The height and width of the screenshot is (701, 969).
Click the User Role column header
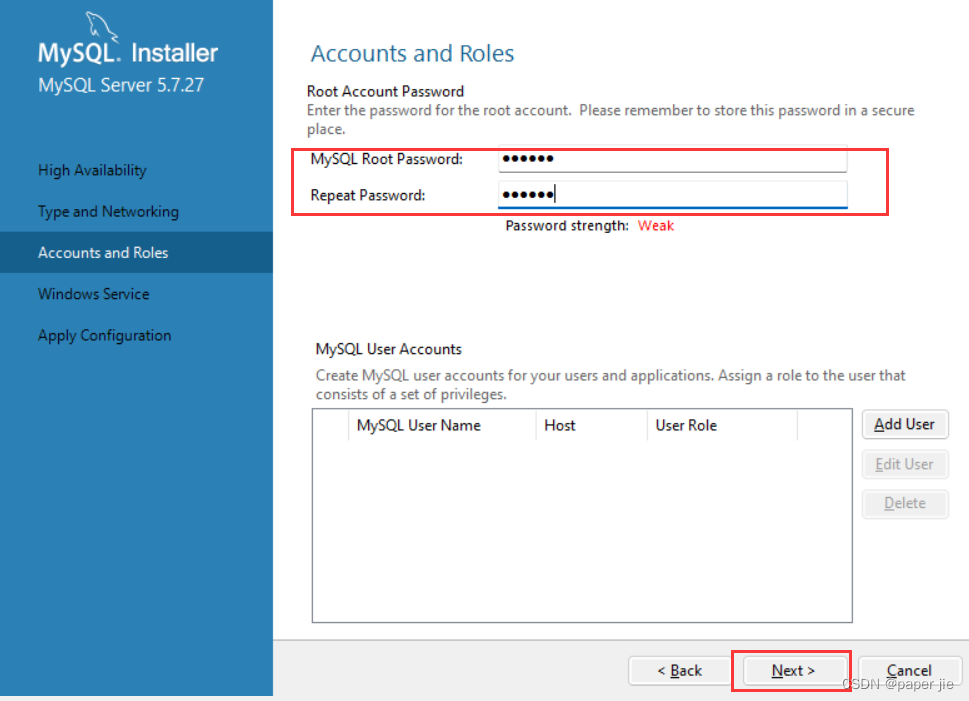[722, 425]
